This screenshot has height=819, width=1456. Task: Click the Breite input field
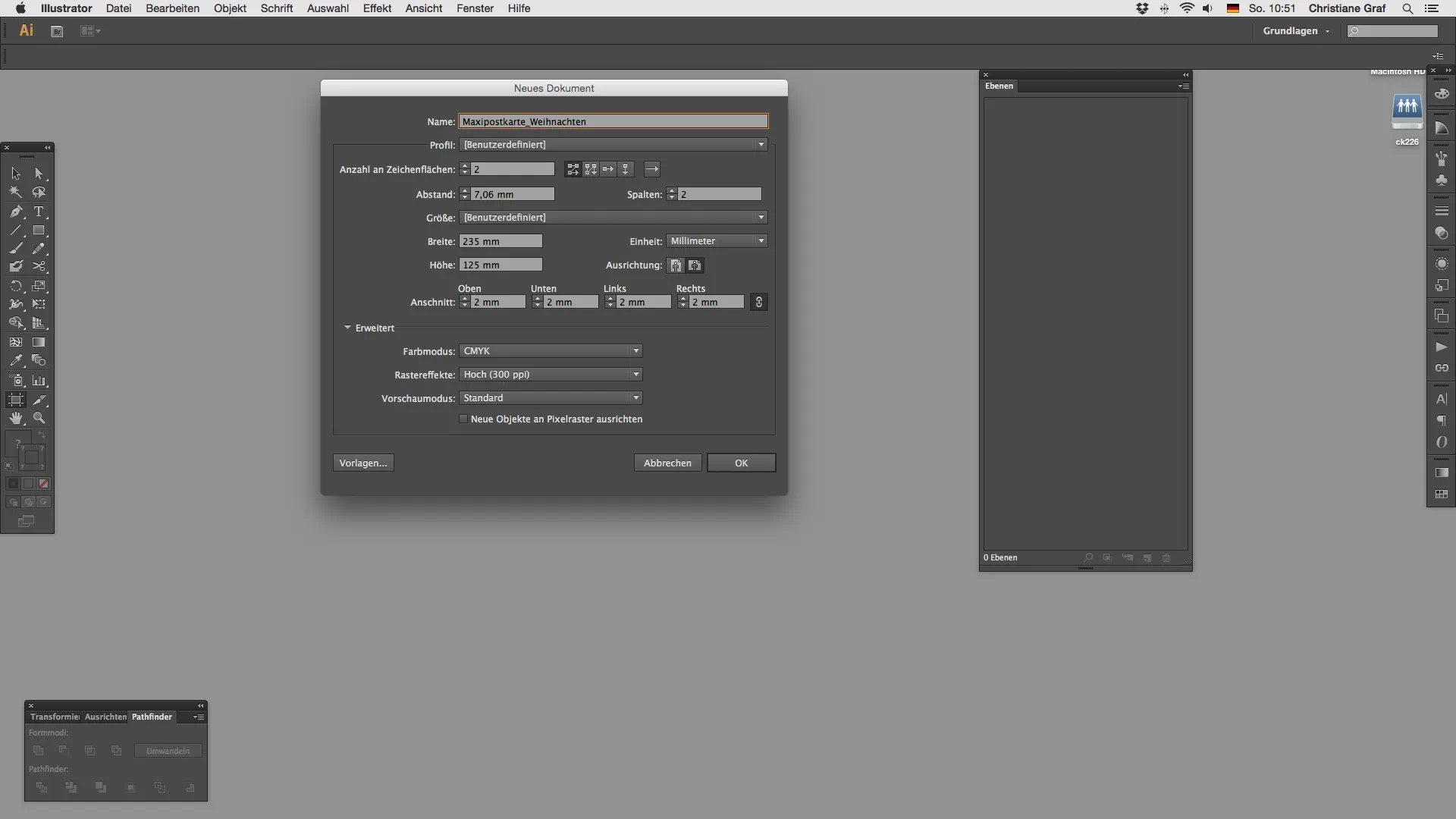[x=500, y=241]
